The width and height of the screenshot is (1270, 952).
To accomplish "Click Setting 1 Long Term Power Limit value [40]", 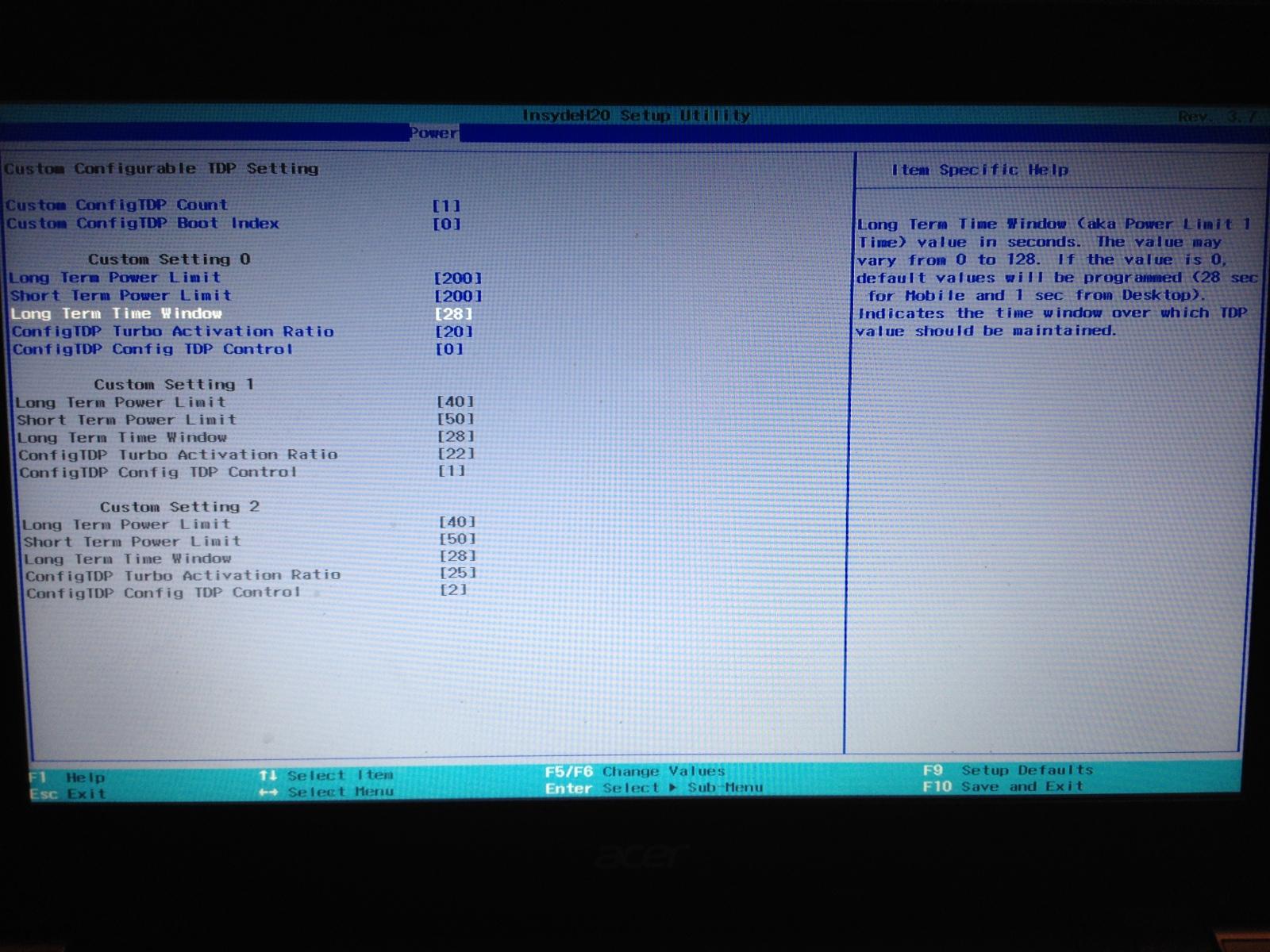I will 456,401.
